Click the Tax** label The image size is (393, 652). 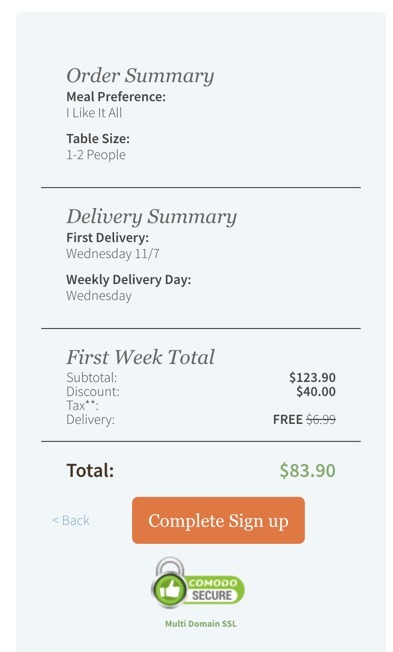pyautogui.click(x=82, y=405)
